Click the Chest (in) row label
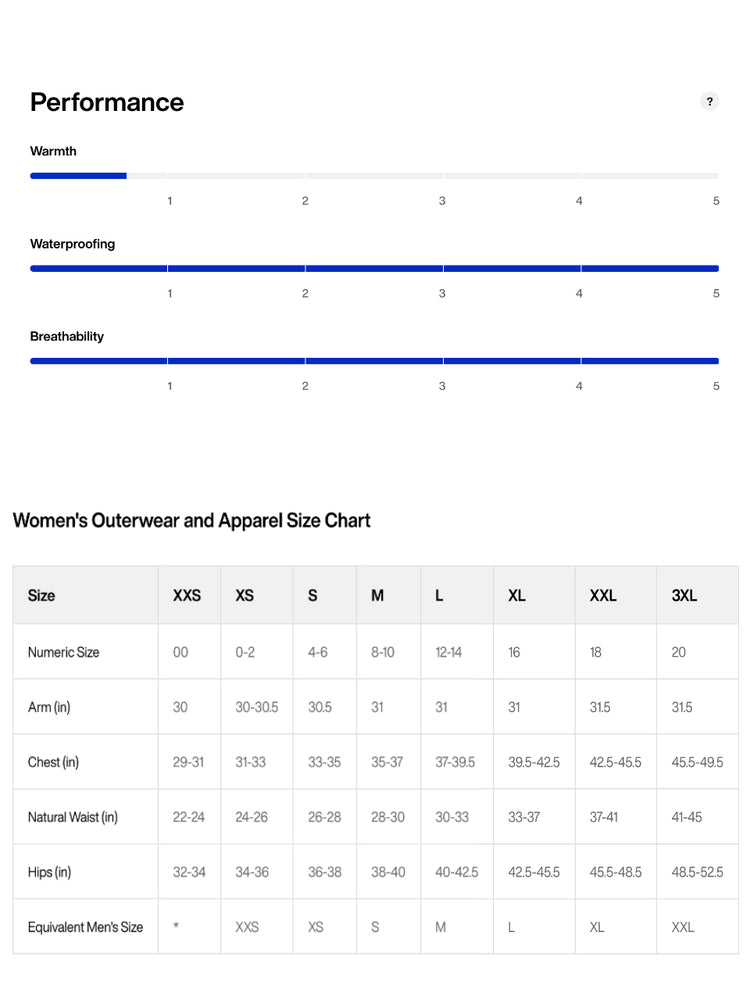Viewport: 750px width, 1000px height. tap(53, 762)
